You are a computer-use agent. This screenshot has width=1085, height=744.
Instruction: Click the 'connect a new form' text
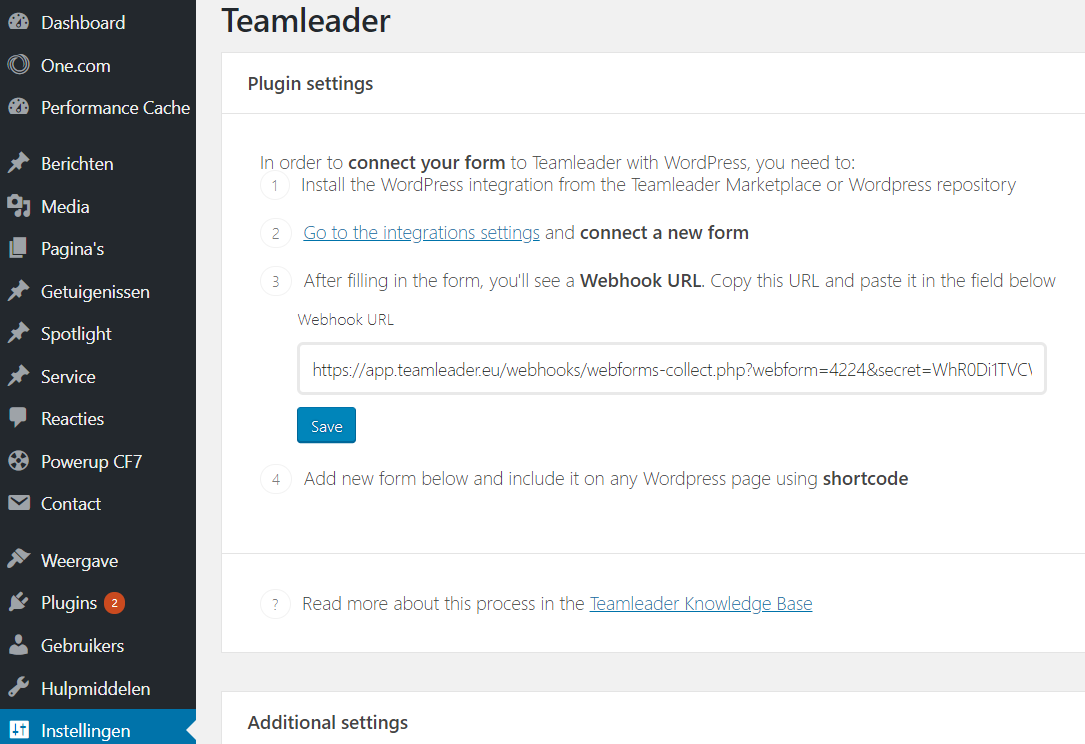click(x=664, y=233)
